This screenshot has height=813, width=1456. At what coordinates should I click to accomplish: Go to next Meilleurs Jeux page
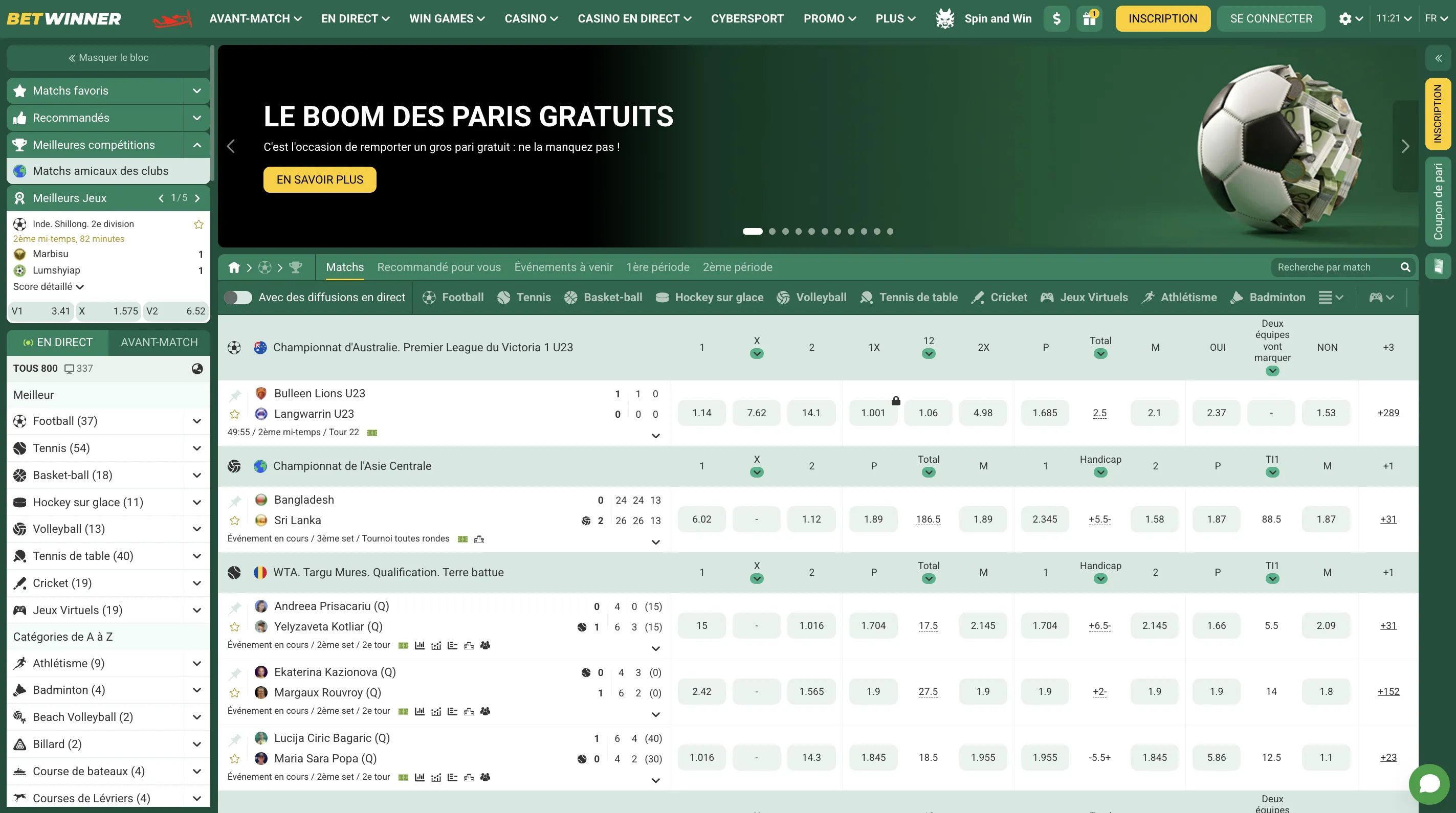(x=197, y=198)
